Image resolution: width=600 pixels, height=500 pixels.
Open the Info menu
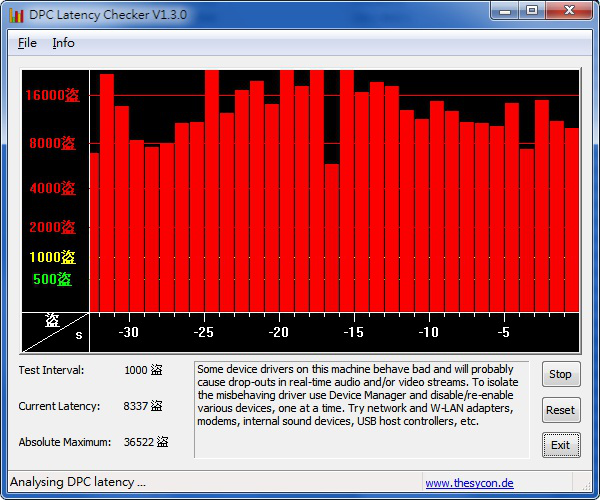click(x=63, y=43)
